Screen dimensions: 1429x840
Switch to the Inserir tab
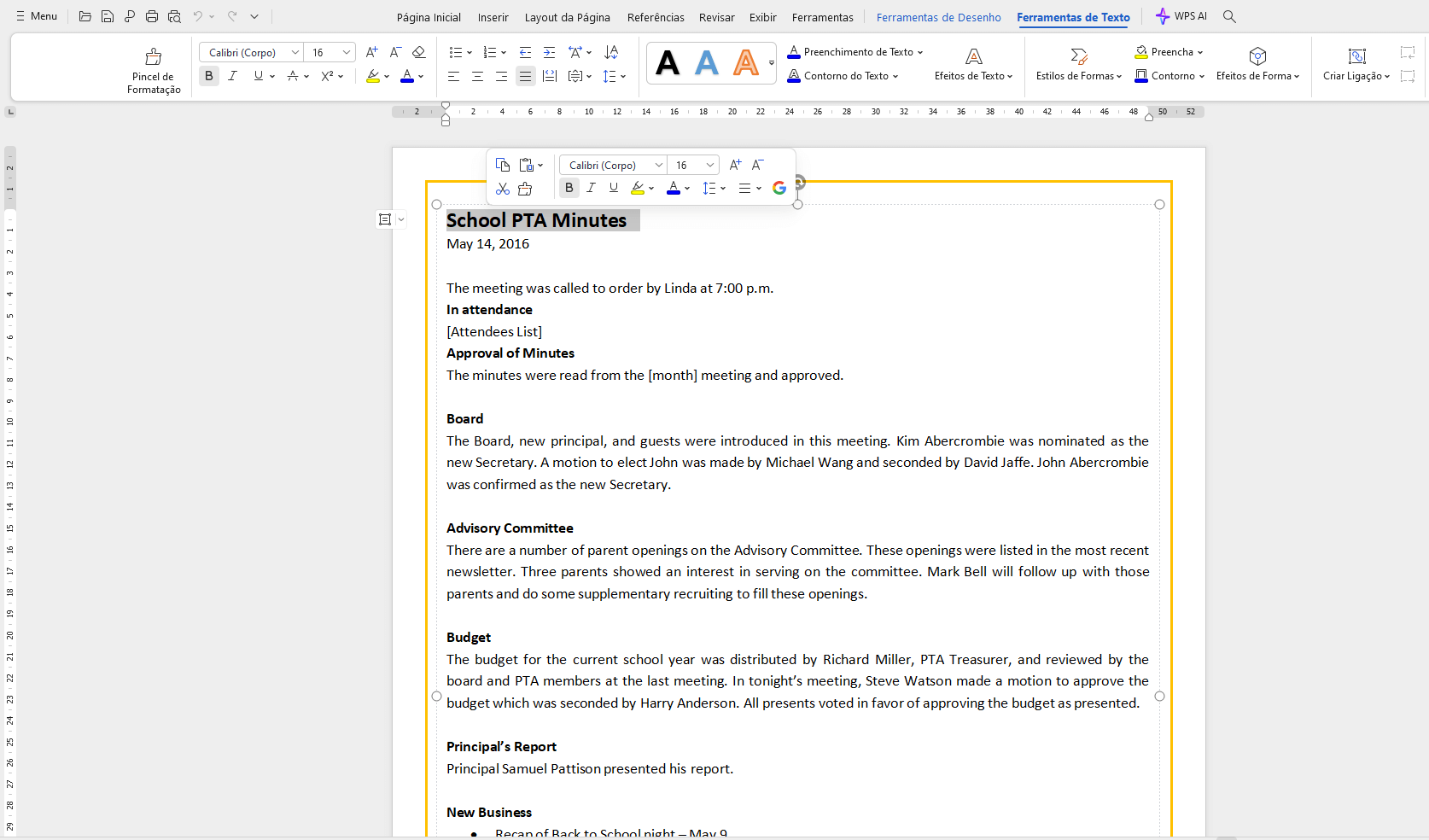pyautogui.click(x=493, y=17)
